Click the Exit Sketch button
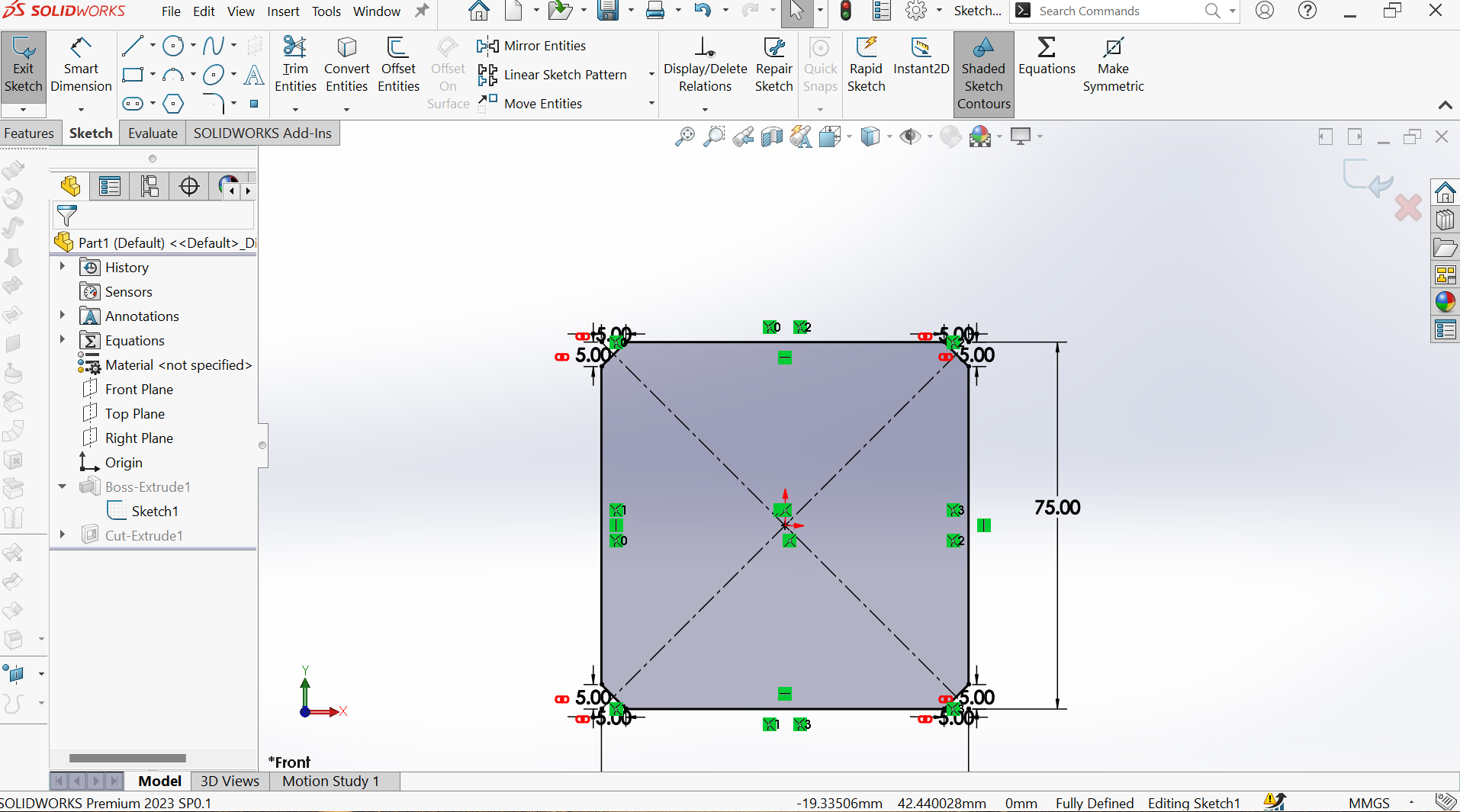Viewport: 1460px width, 812px height. point(24,66)
